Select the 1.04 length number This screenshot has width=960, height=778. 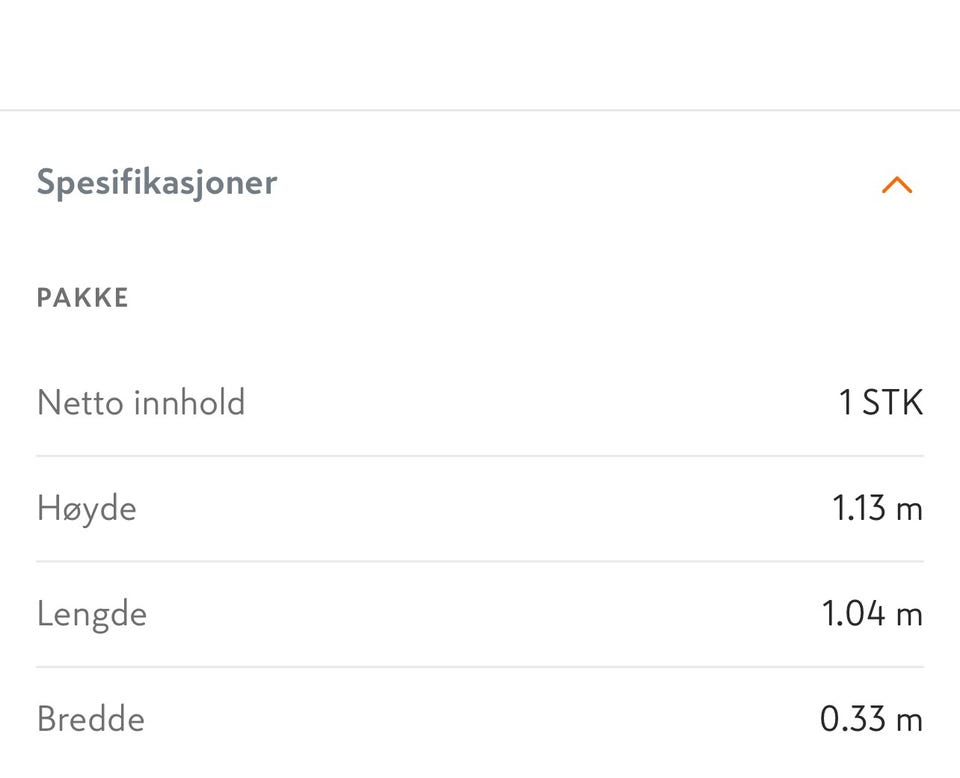pyautogui.click(x=854, y=614)
